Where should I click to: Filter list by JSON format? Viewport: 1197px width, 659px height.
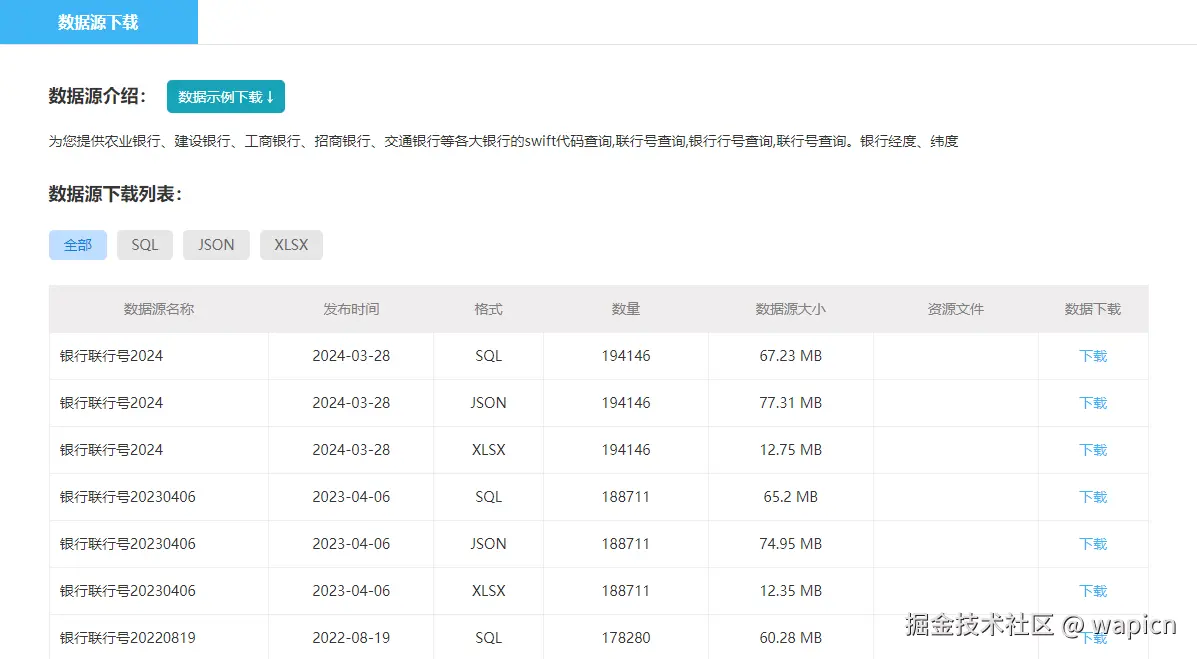(215, 244)
